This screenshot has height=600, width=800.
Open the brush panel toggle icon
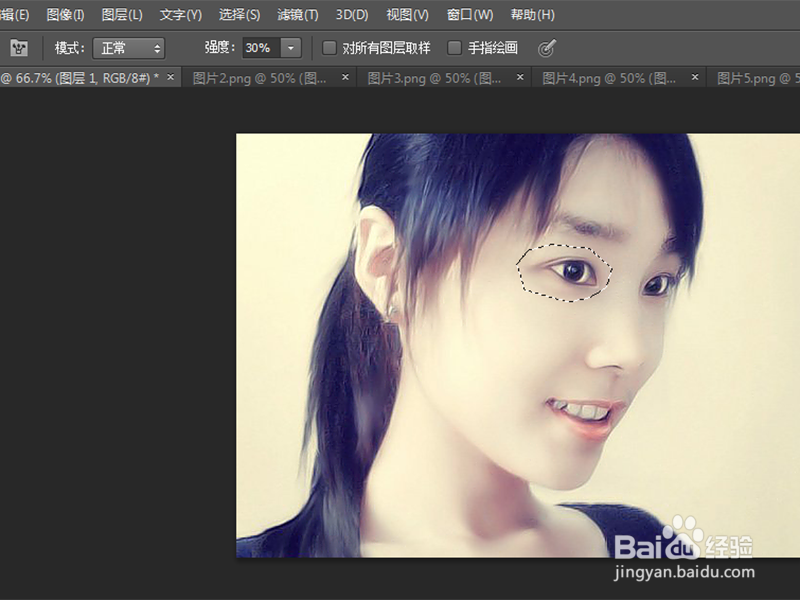(19, 48)
